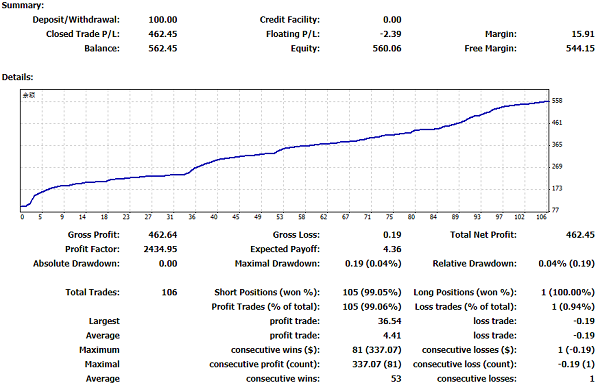This screenshot has height=383, width=600.
Task: Click the Profit Factor value 2434.95
Action: point(160,249)
